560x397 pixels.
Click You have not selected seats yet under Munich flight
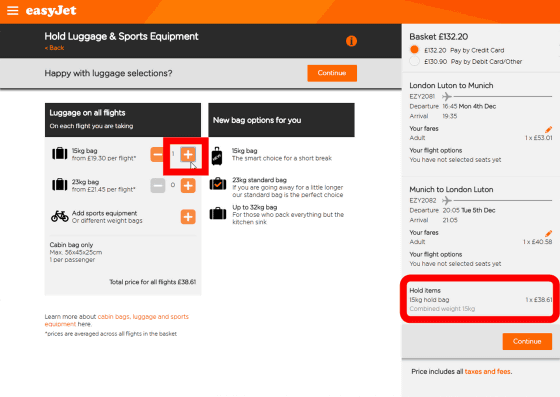pyautogui.click(x=455, y=264)
